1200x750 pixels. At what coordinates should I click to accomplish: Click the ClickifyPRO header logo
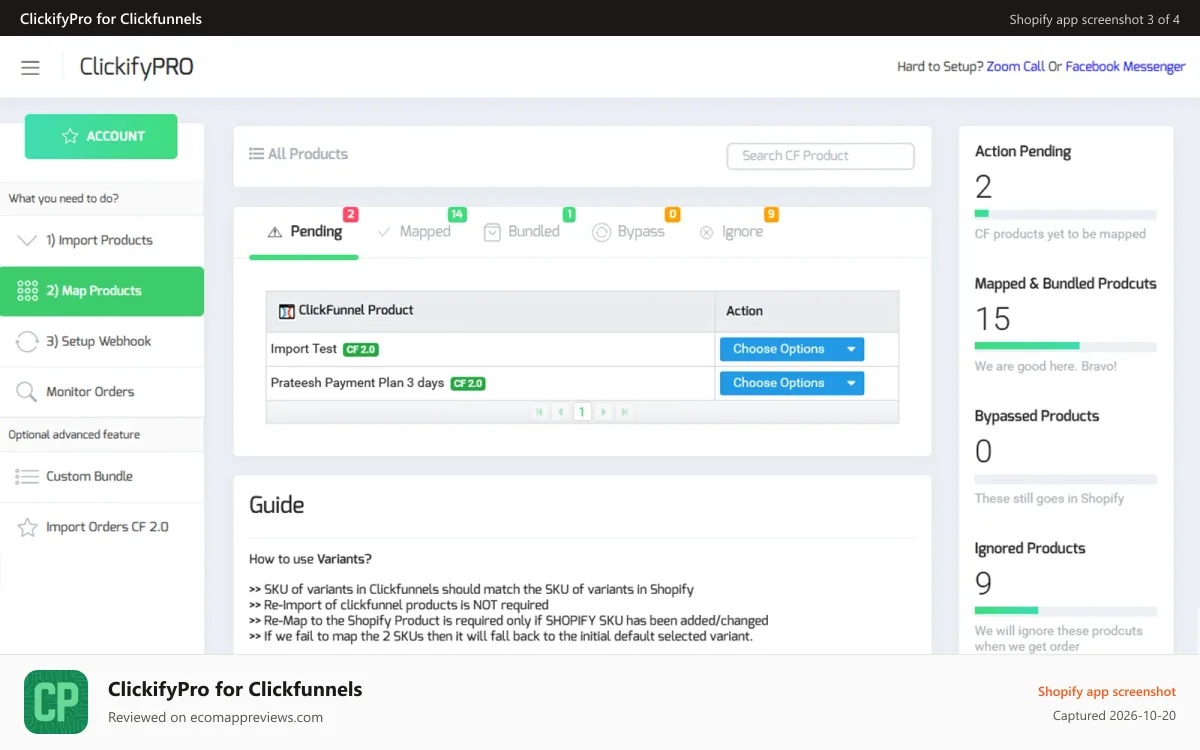point(137,67)
